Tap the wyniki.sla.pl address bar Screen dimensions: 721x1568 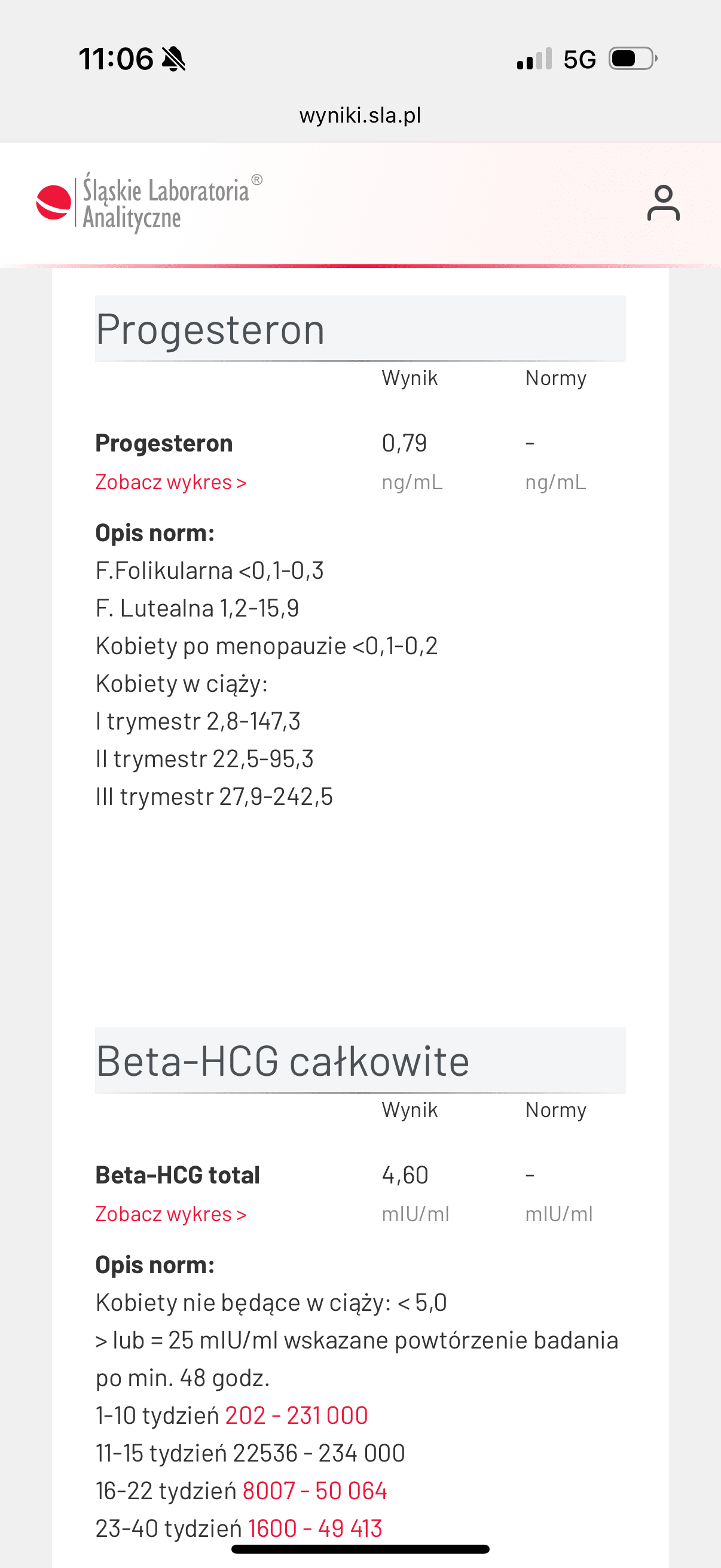click(x=360, y=115)
